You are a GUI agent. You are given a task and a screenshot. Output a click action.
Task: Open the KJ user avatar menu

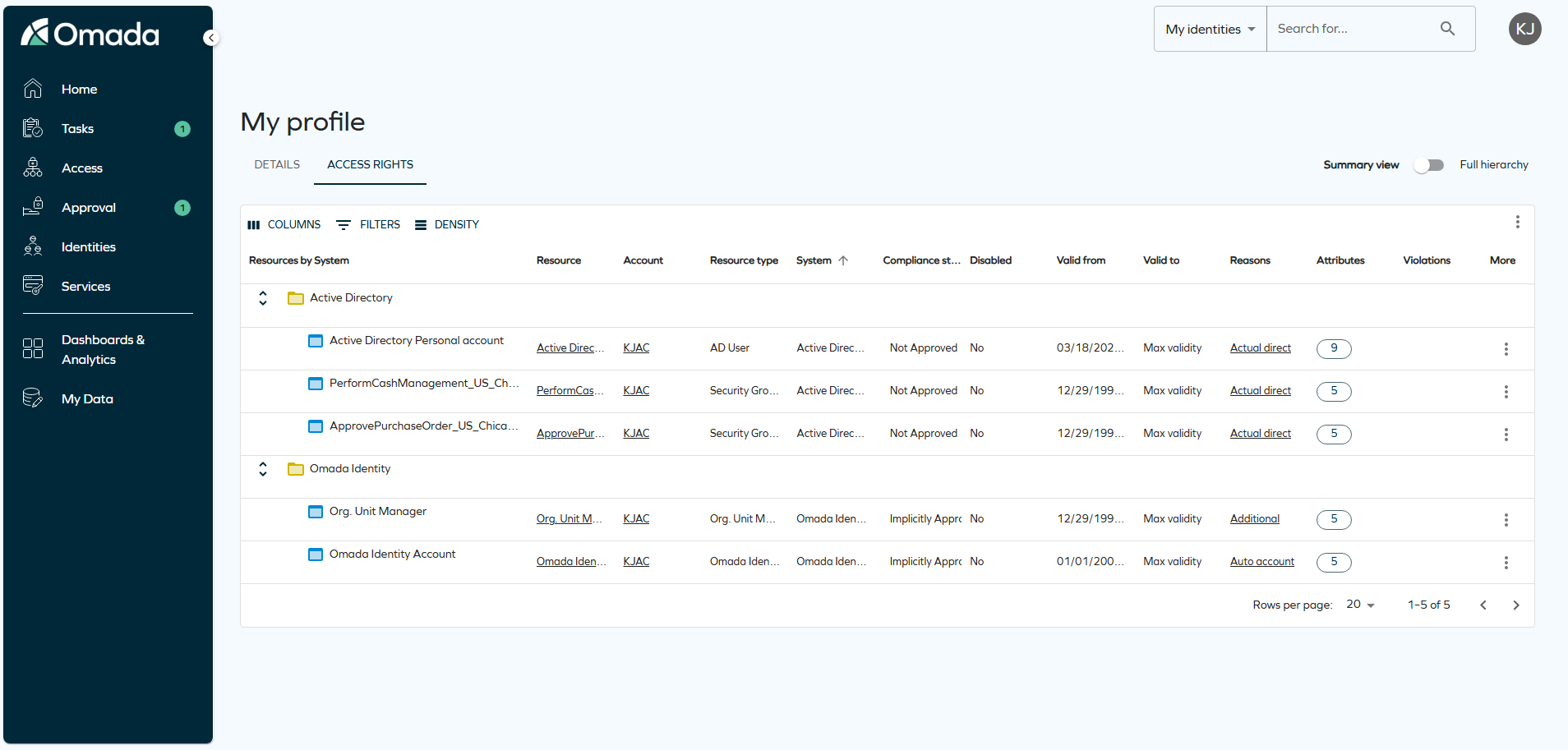coord(1525,29)
